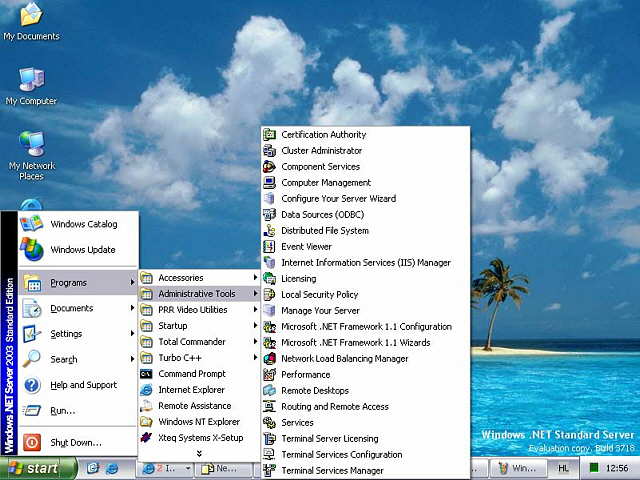The width and height of the screenshot is (640, 480).
Task: Click the Performance icon
Action: [x=269, y=374]
